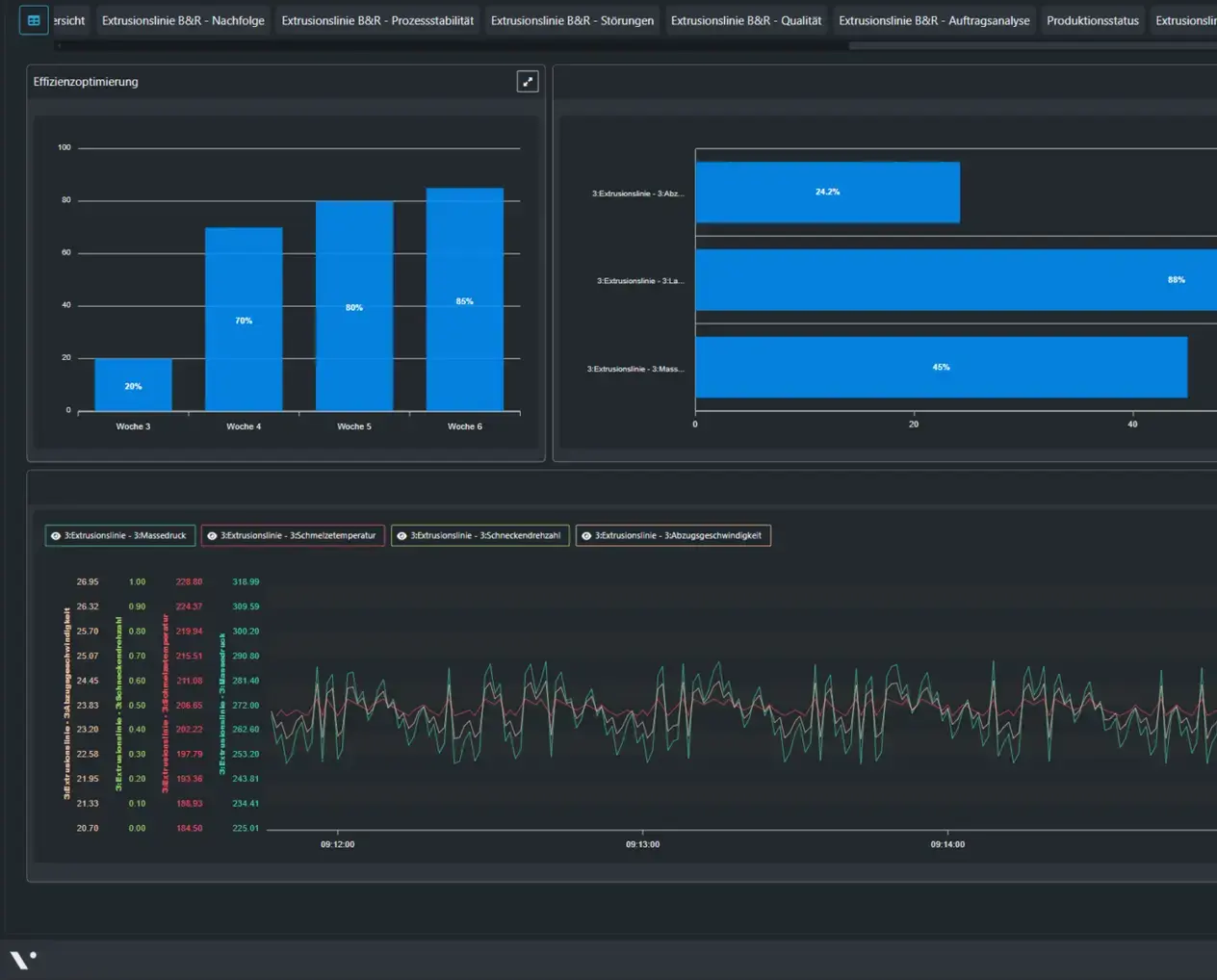Select the horizontal bar labeled 45%
Image resolution: width=1217 pixels, height=980 pixels.
pyautogui.click(x=941, y=367)
